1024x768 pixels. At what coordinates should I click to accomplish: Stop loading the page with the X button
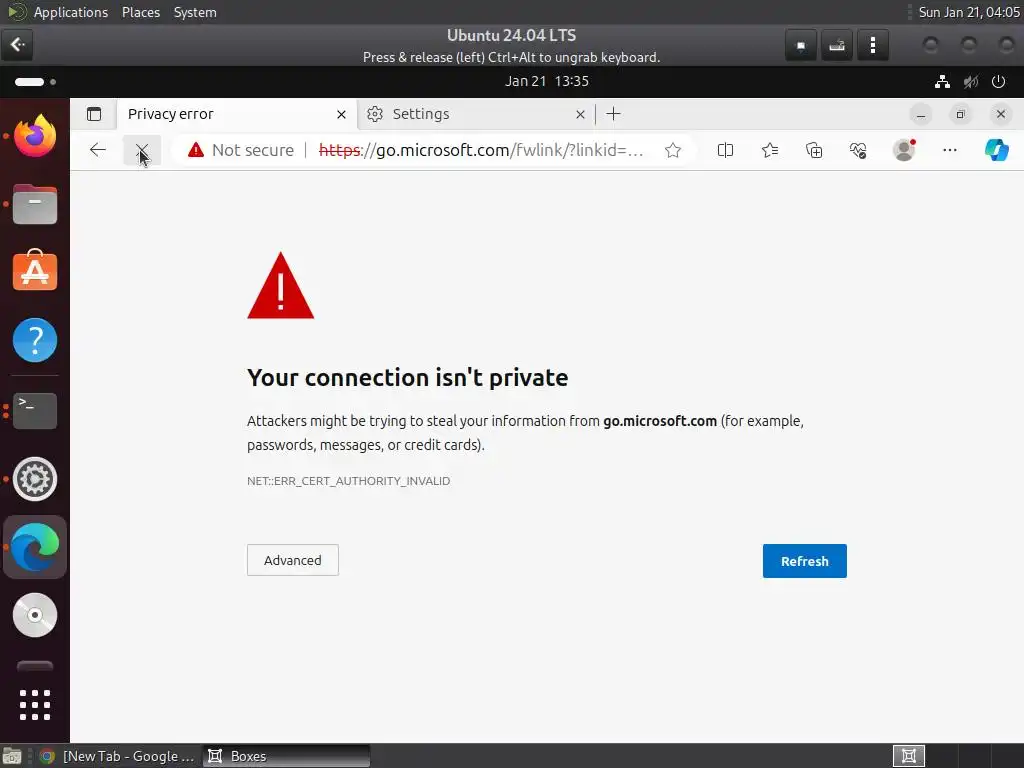click(x=142, y=151)
